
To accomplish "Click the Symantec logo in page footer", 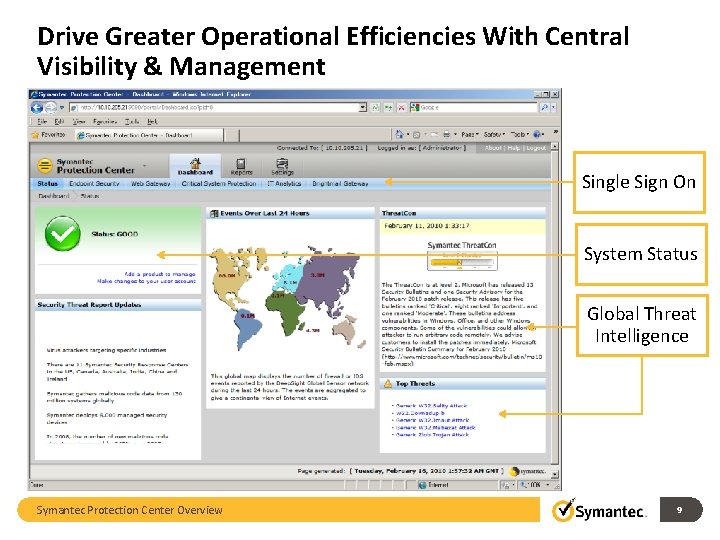I will coord(528,471).
